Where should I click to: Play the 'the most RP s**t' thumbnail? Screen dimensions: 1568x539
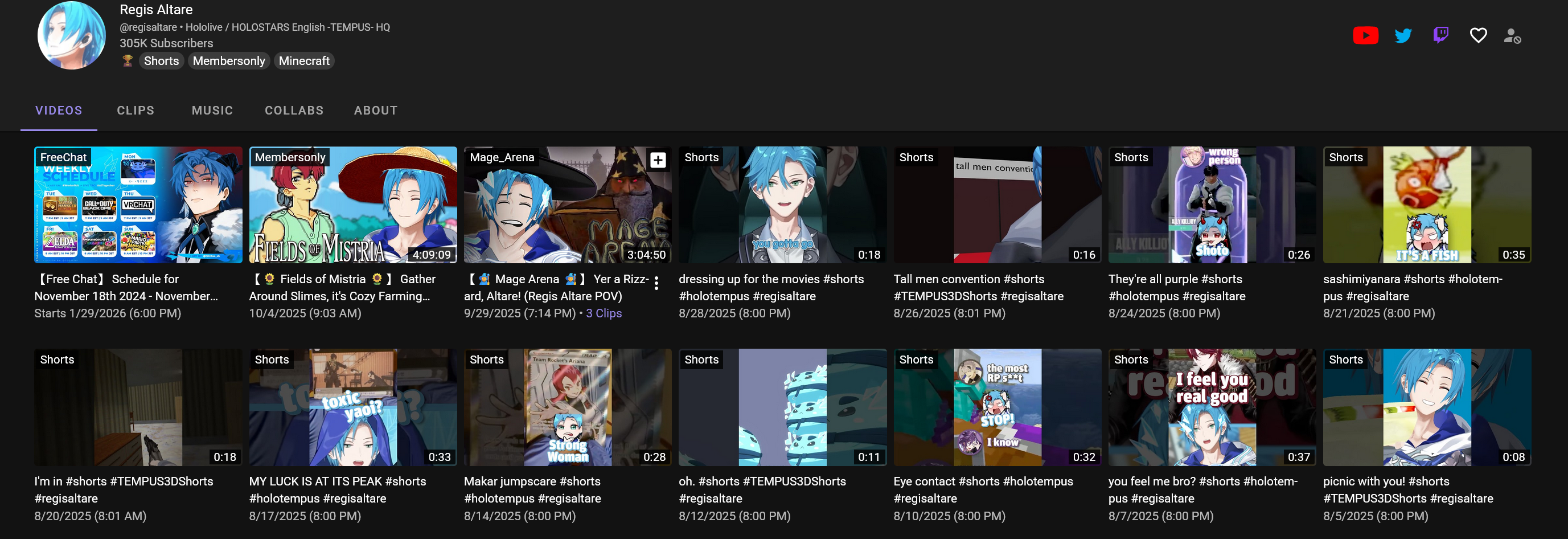pyautogui.click(x=998, y=407)
